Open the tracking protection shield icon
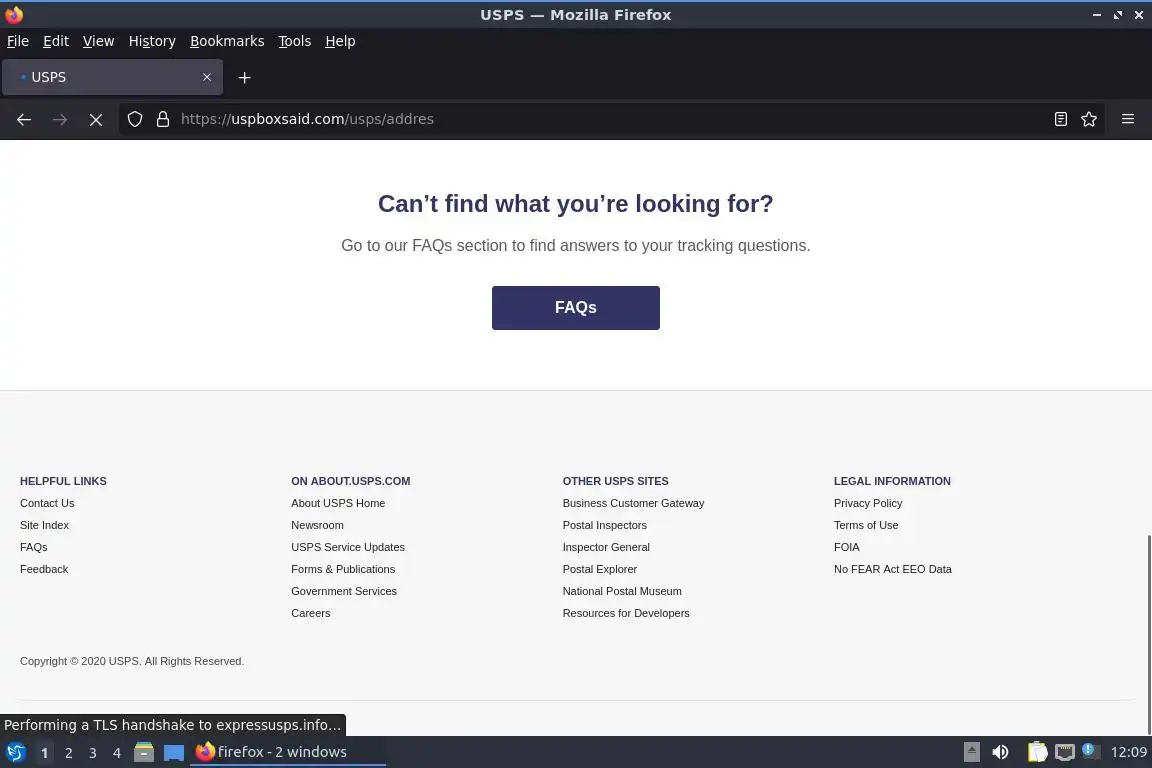 click(134, 119)
